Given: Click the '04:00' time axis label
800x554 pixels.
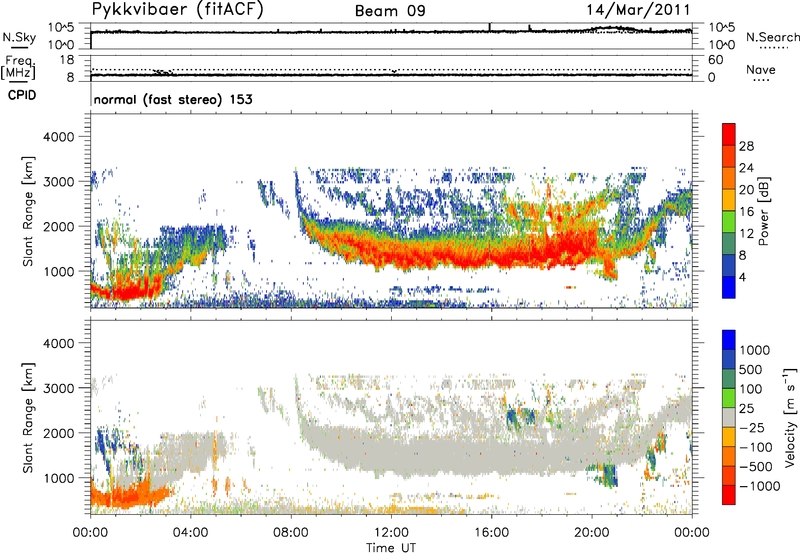Looking at the screenshot, I should pyautogui.click(x=190, y=533).
